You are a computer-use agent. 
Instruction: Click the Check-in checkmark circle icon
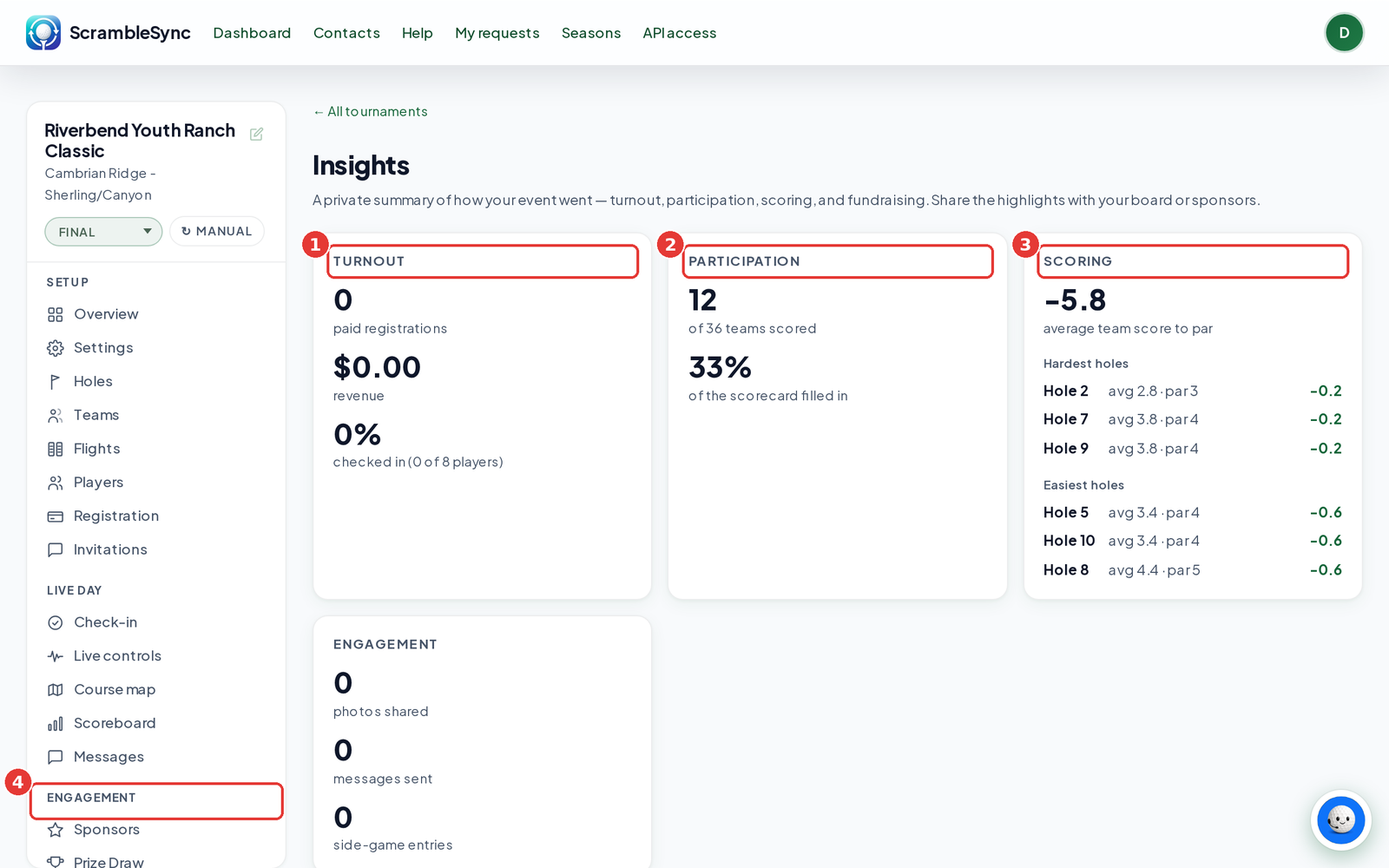[56, 622]
